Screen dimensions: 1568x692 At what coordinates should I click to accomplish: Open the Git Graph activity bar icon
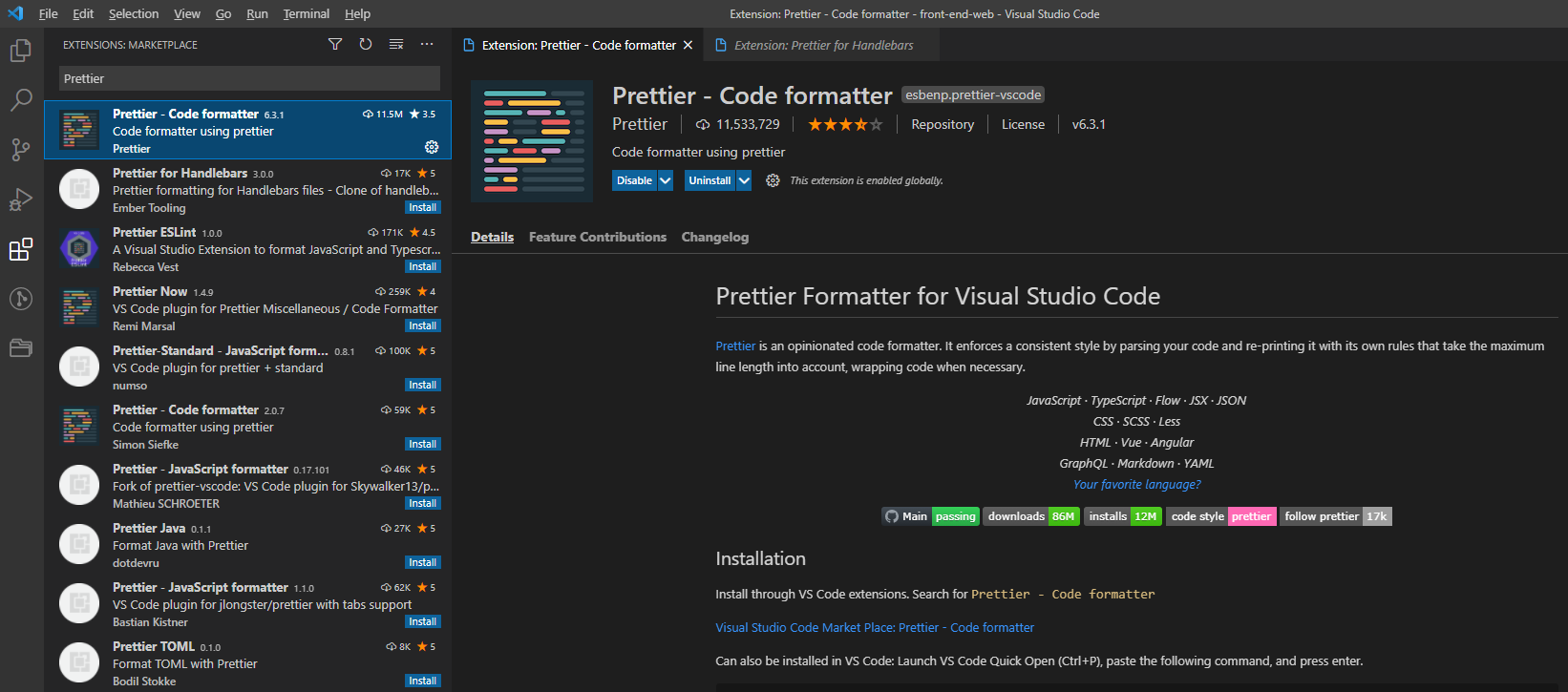tap(21, 299)
